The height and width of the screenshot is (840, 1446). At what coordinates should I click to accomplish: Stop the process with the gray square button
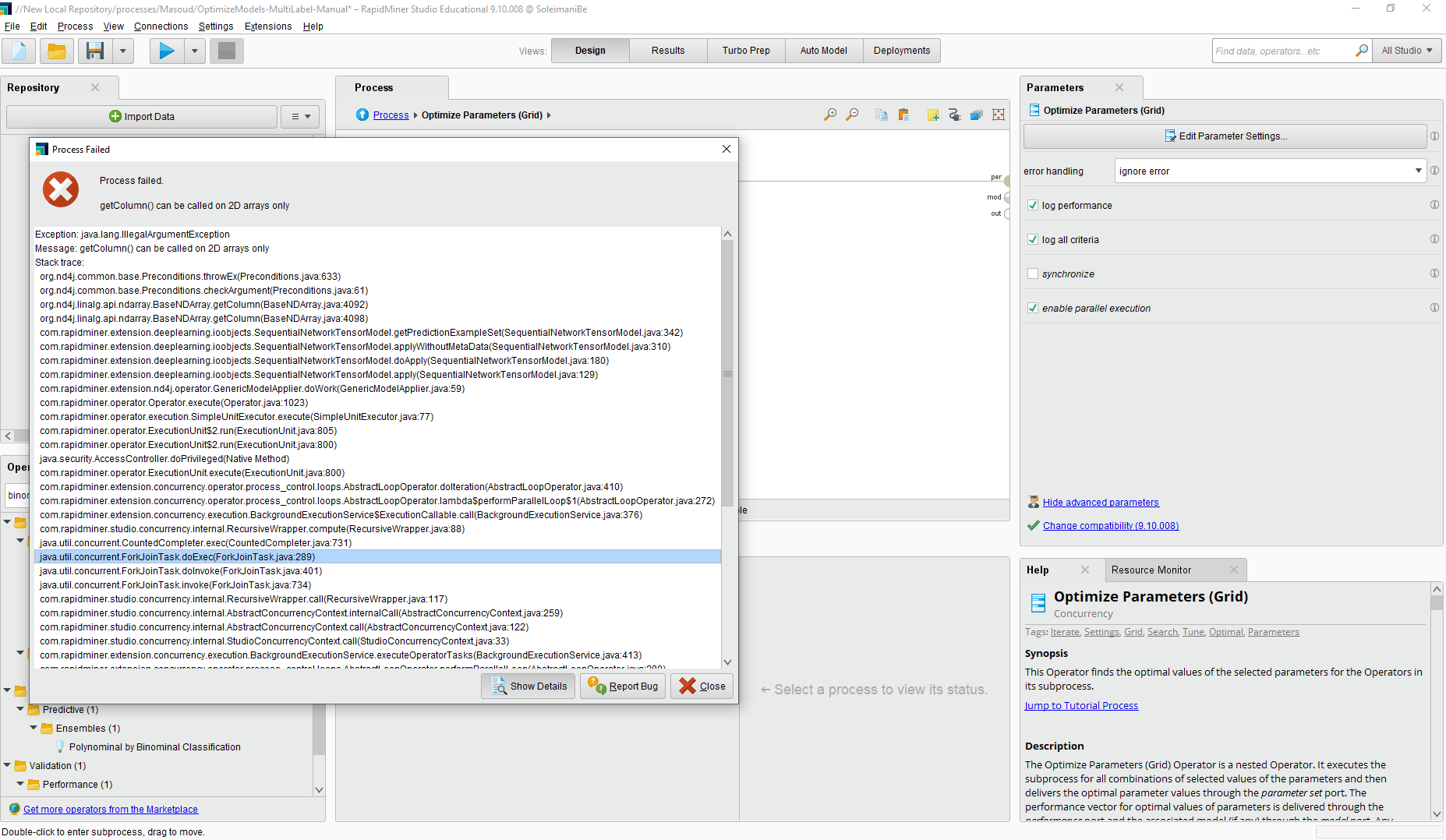[227, 51]
